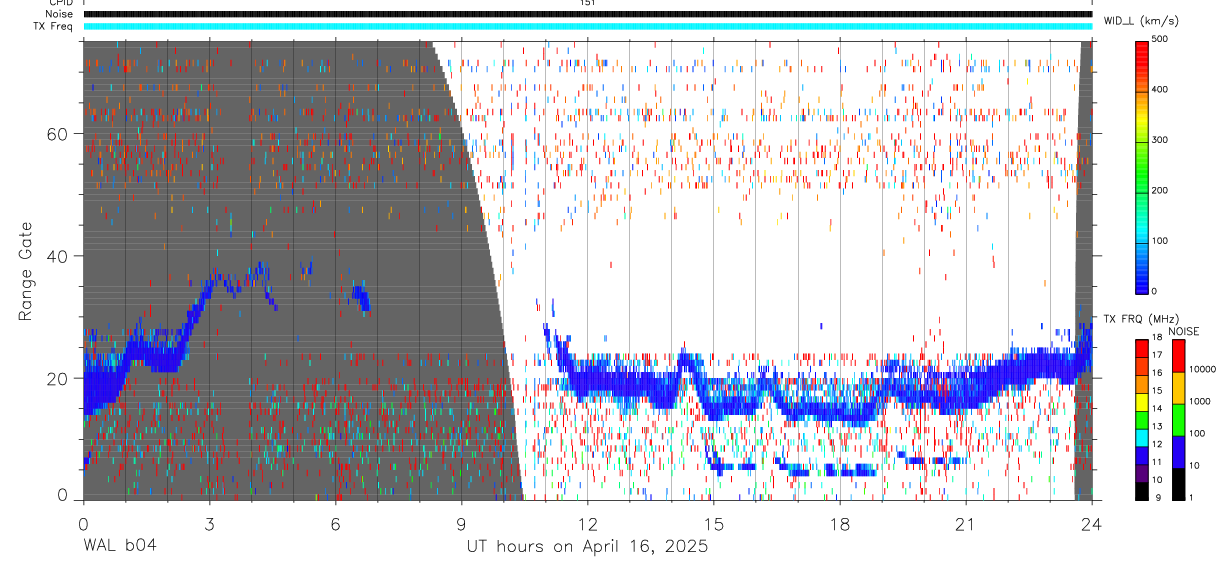Click the 24 tick on the UT axis

point(1091,524)
